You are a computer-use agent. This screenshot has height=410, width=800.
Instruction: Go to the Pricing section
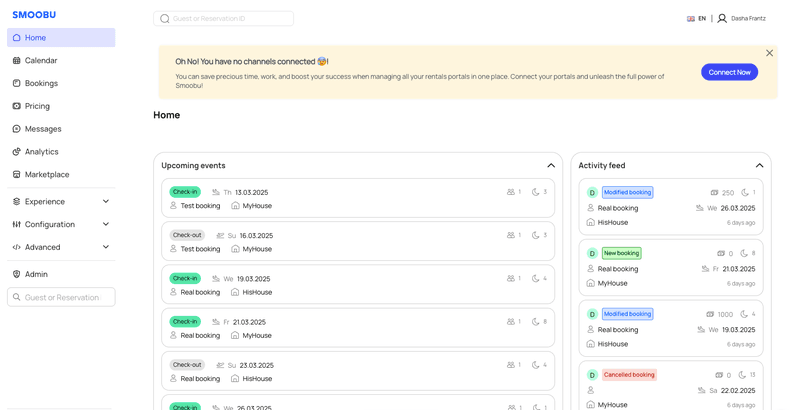37,106
